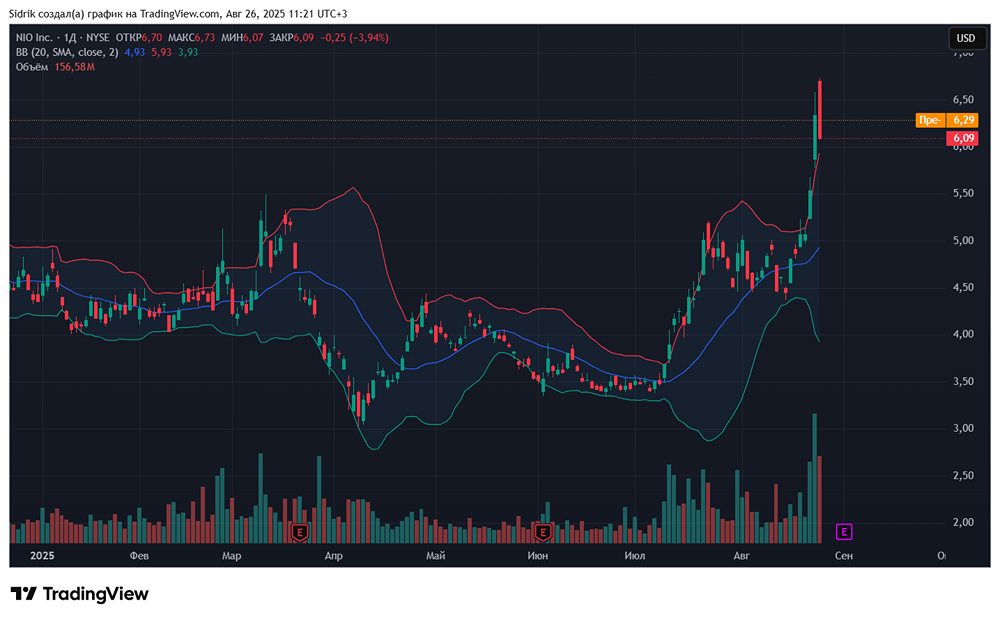This screenshot has width=1000, height=620.
Task: Click the green BB lower value 3,93
Action: pyautogui.click(x=188, y=52)
